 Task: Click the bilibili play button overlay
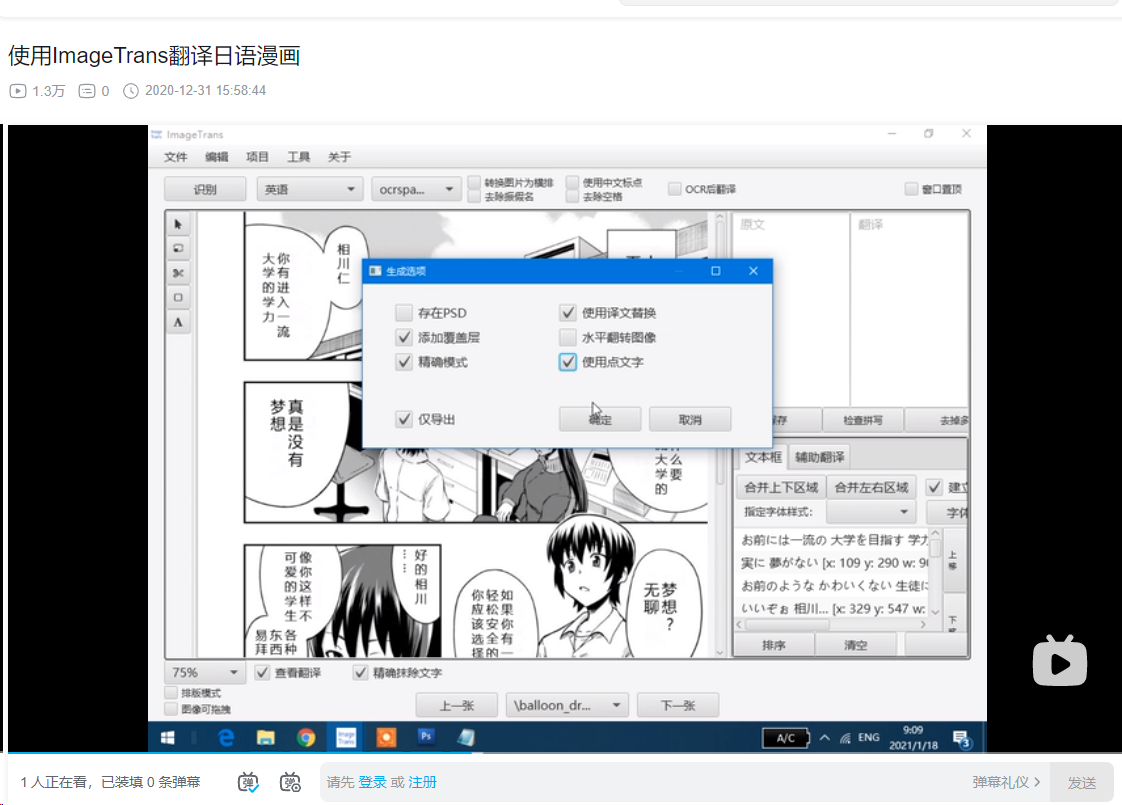pyautogui.click(x=1060, y=661)
